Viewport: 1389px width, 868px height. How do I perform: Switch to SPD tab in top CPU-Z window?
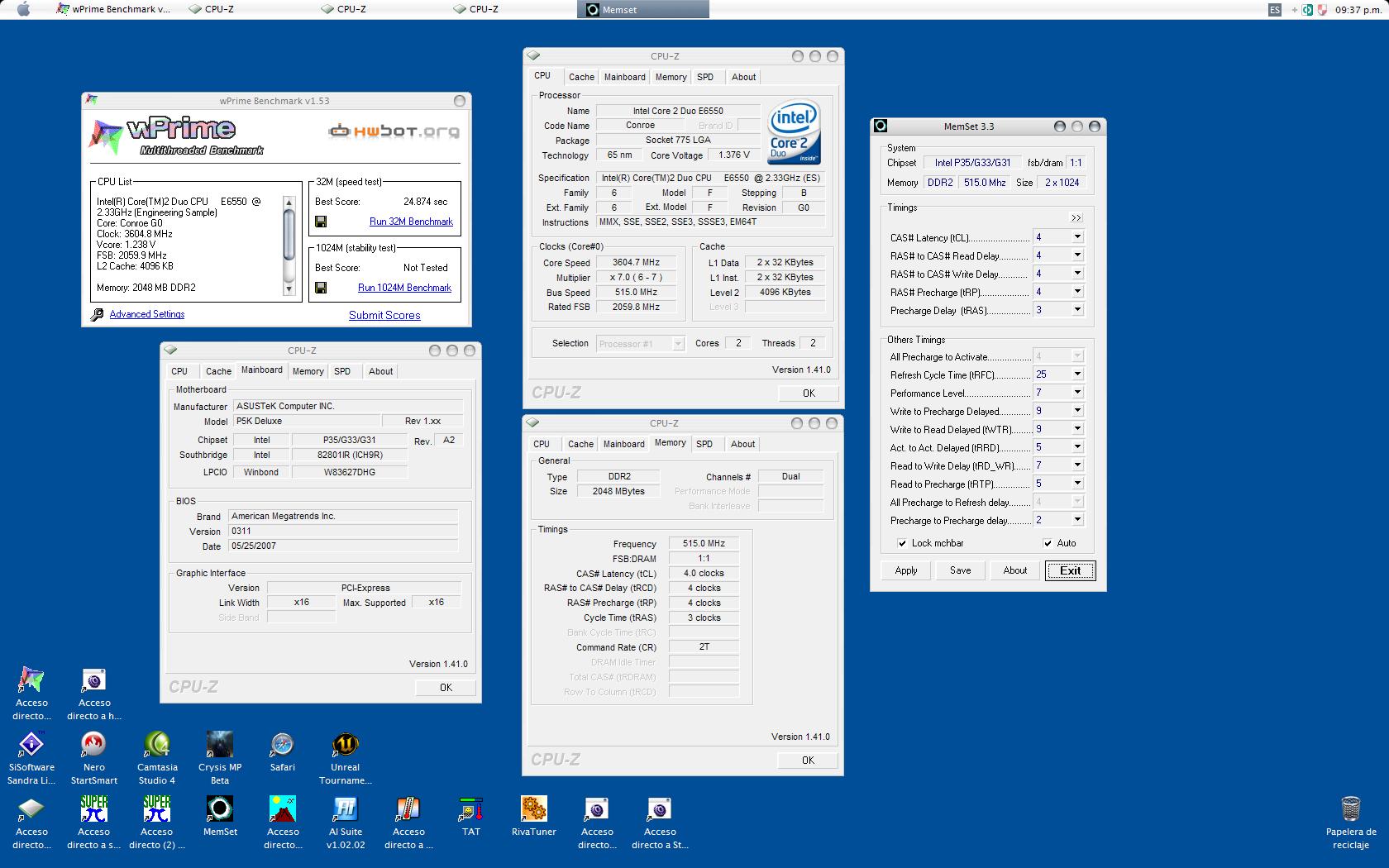point(705,77)
